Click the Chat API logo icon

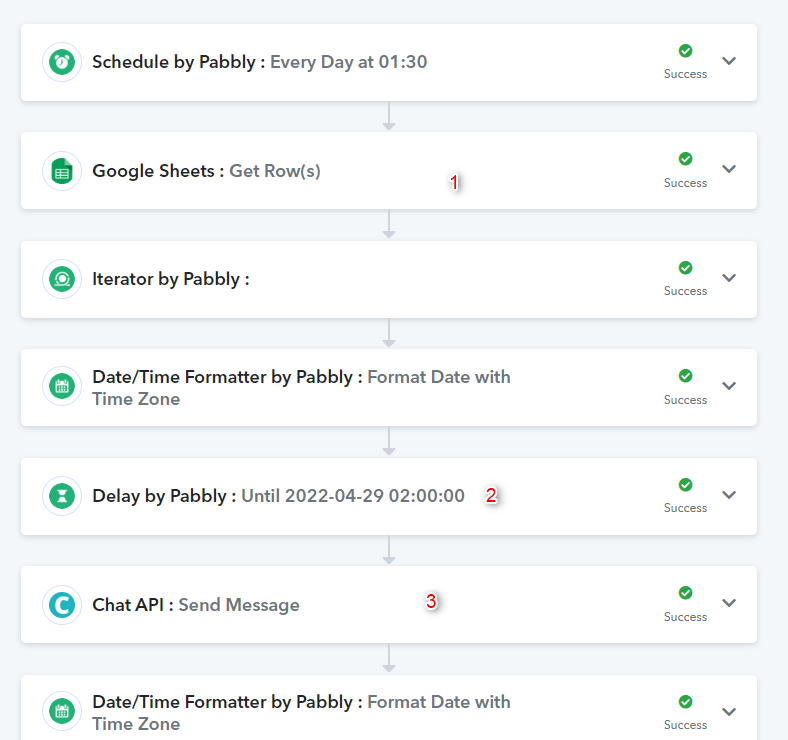coord(62,605)
